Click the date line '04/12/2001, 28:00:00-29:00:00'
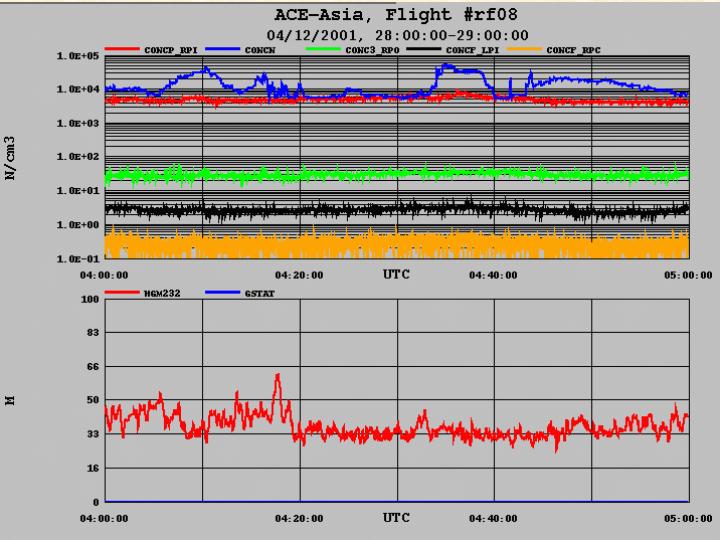The width and height of the screenshot is (720, 540). point(397,35)
